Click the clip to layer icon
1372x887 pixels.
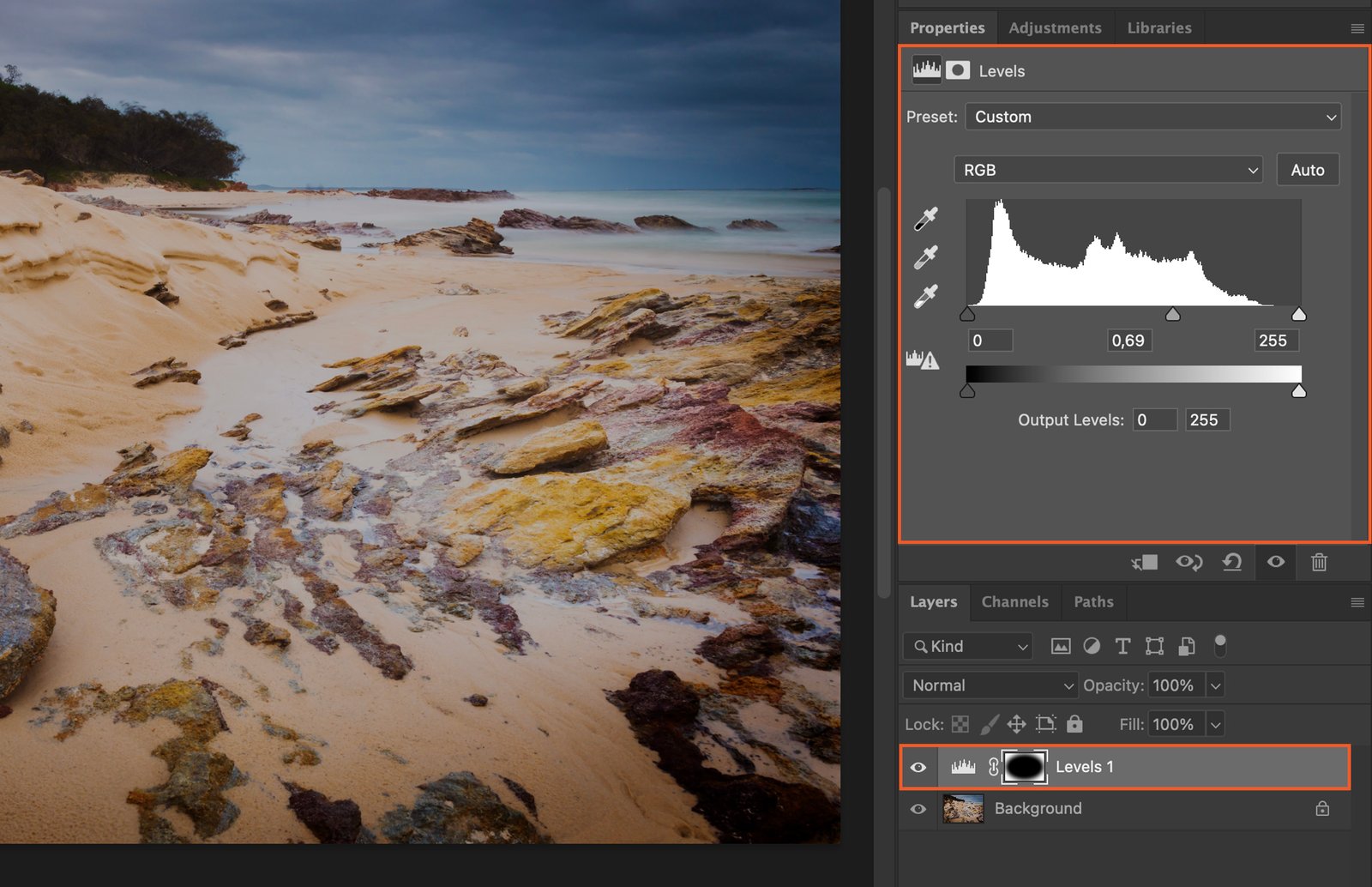coord(1145,563)
